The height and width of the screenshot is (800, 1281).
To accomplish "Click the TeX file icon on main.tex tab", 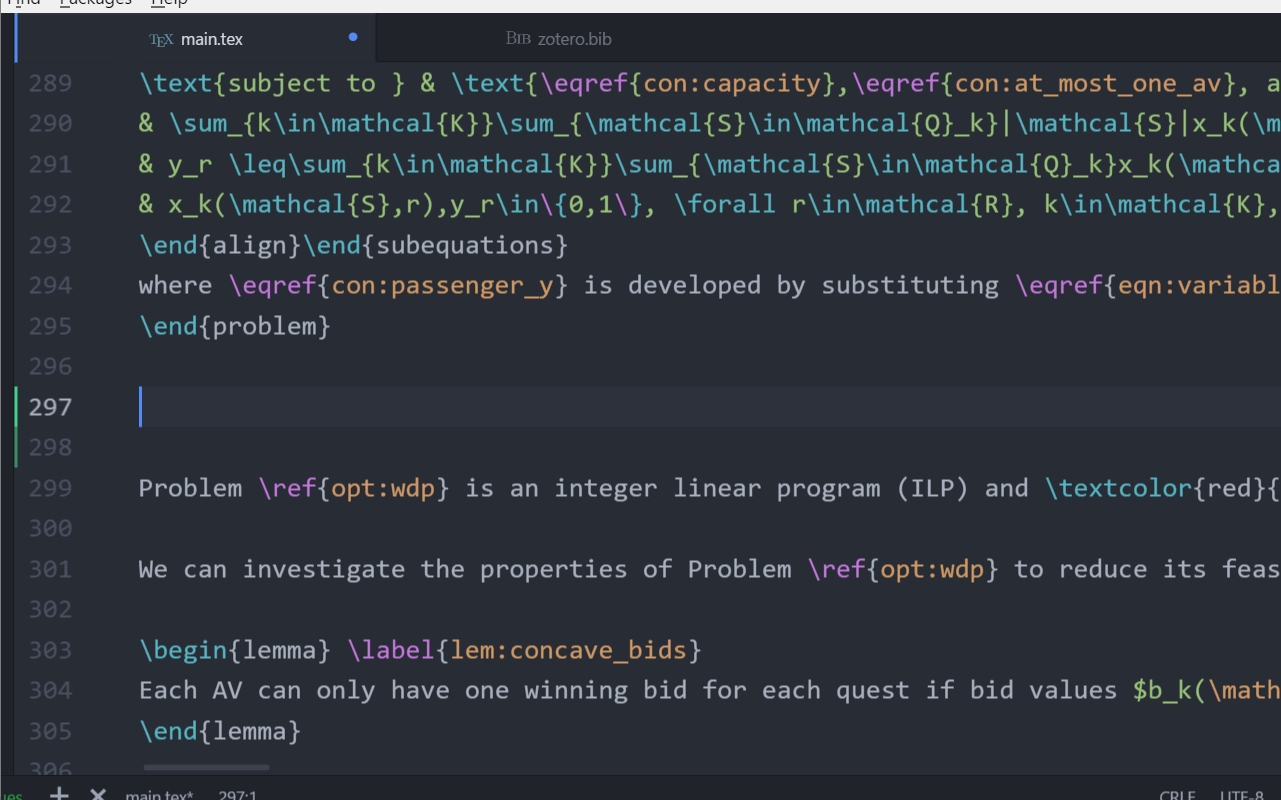I will 161,40.
